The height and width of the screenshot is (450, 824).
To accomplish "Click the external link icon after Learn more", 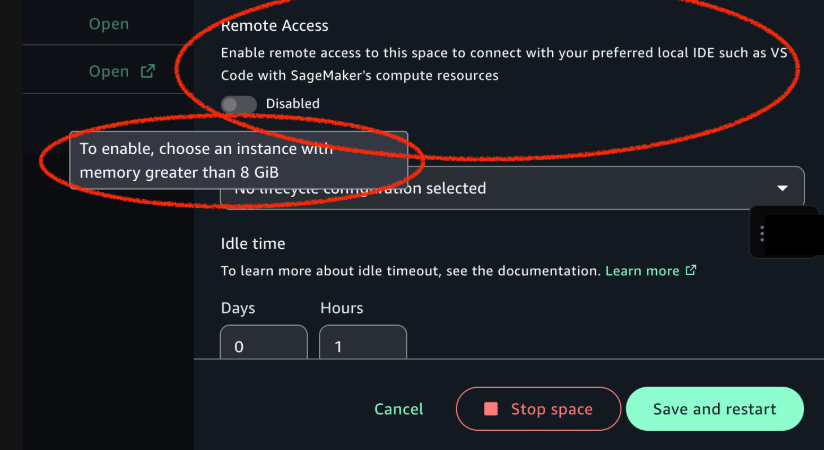I will pyautogui.click(x=690, y=270).
